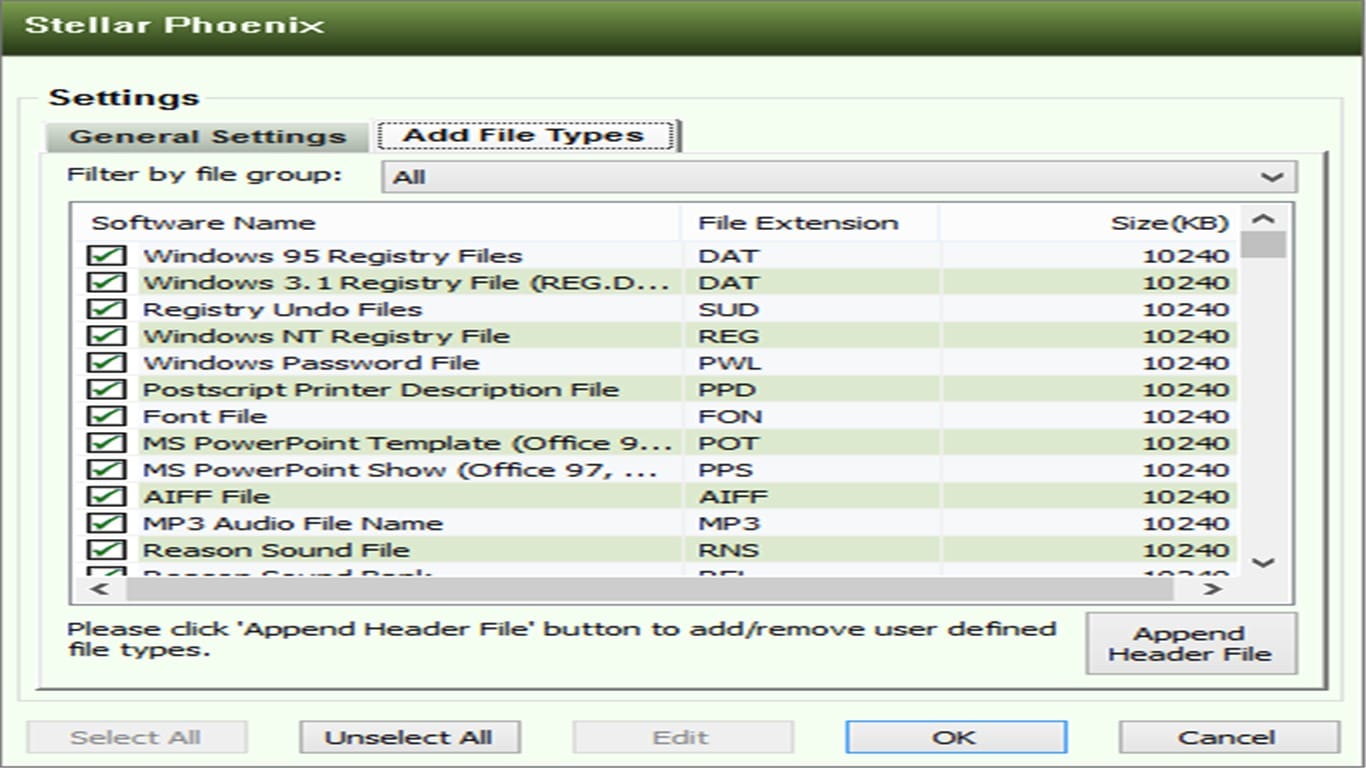The height and width of the screenshot is (768, 1366).
Task: Uncheck Windows Password File
Action: pyautogui.click(x=106, y=362)
